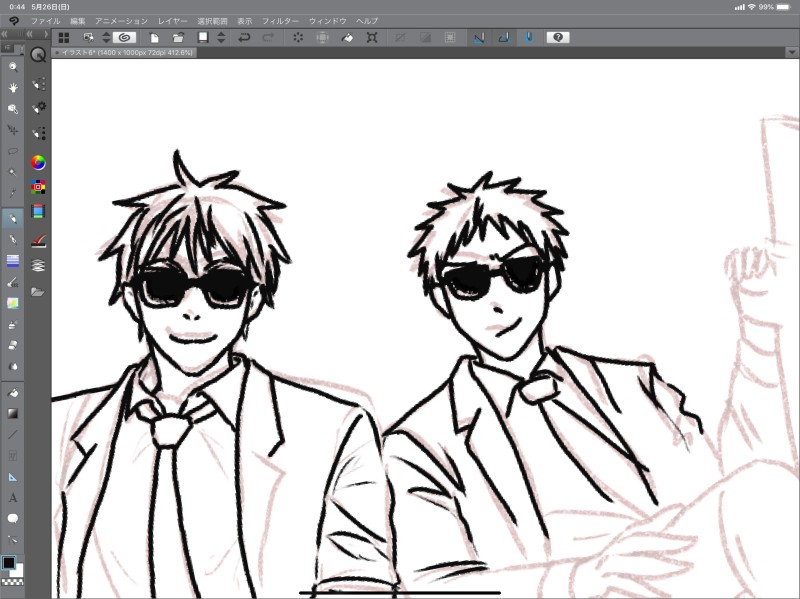Select the Zoom magnifier tool
The image size is (800, 599).
(13, 67)
